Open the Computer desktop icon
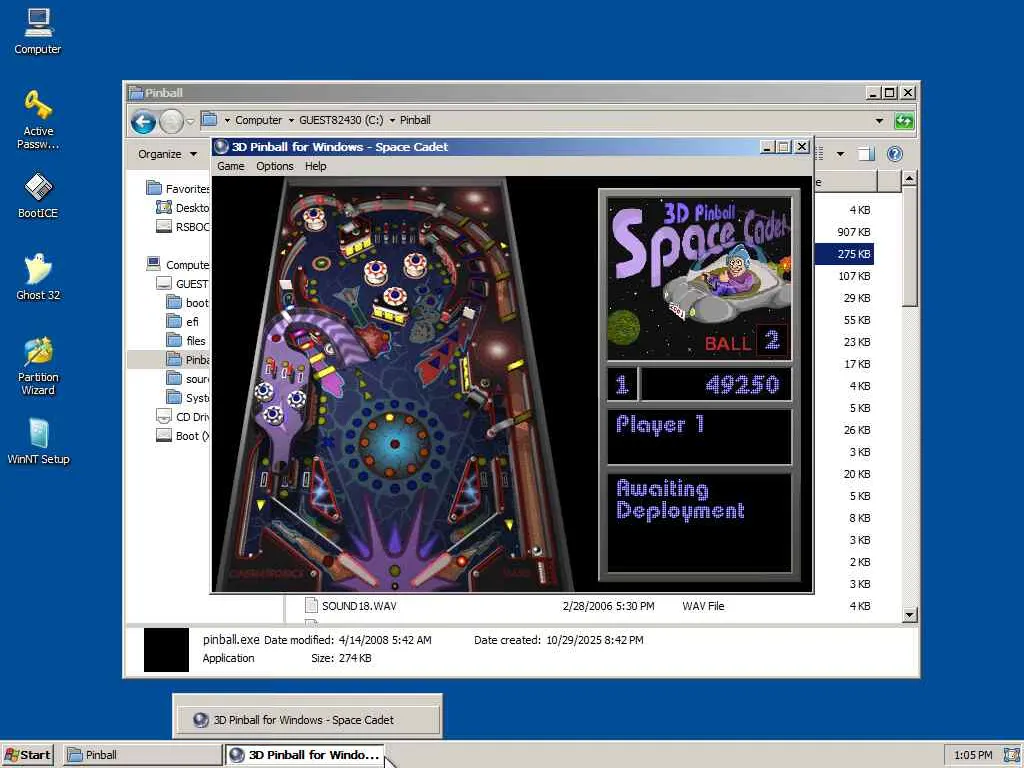The width and height of the screenshot is (1024, 768). (x=38, y=31)
